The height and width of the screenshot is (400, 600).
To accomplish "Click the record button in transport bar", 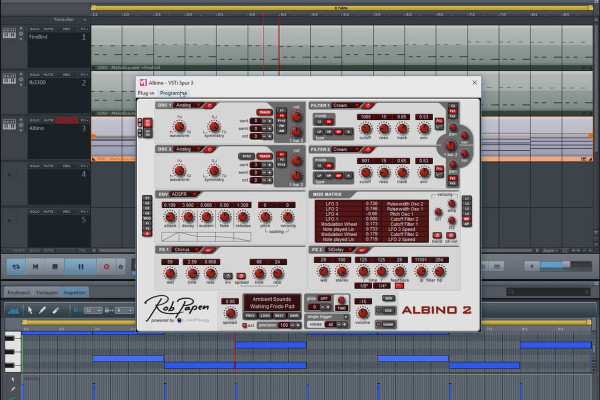I will click(106, 266).
